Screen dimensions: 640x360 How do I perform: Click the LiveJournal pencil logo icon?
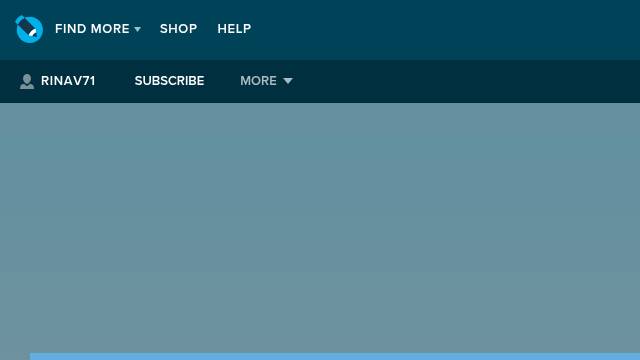(29, 29)
